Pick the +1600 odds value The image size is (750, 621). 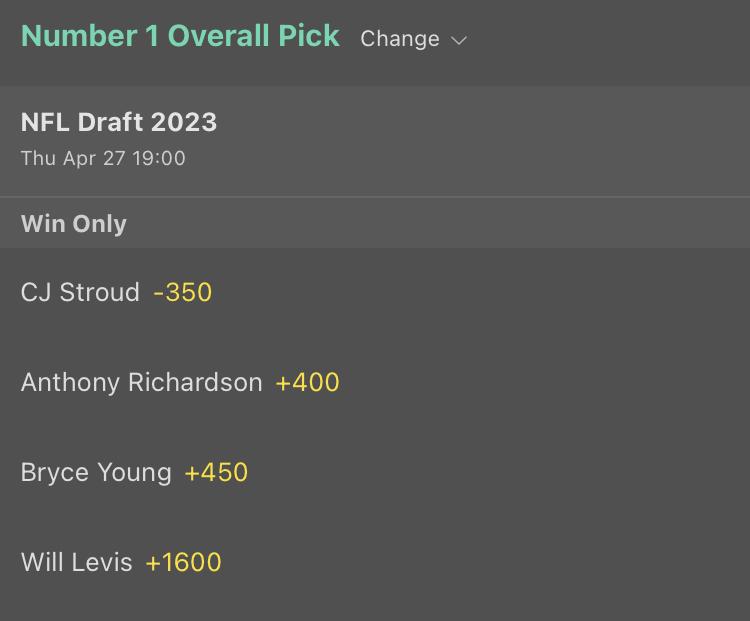(183, 562)
